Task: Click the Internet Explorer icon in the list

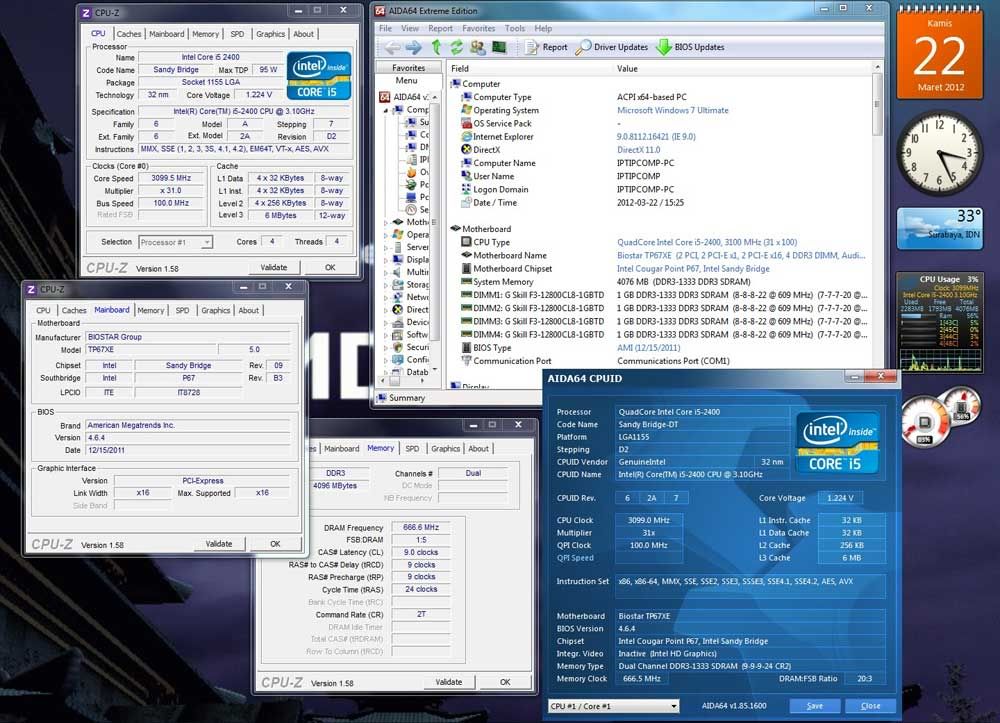Action: click(x=466, y=136)
